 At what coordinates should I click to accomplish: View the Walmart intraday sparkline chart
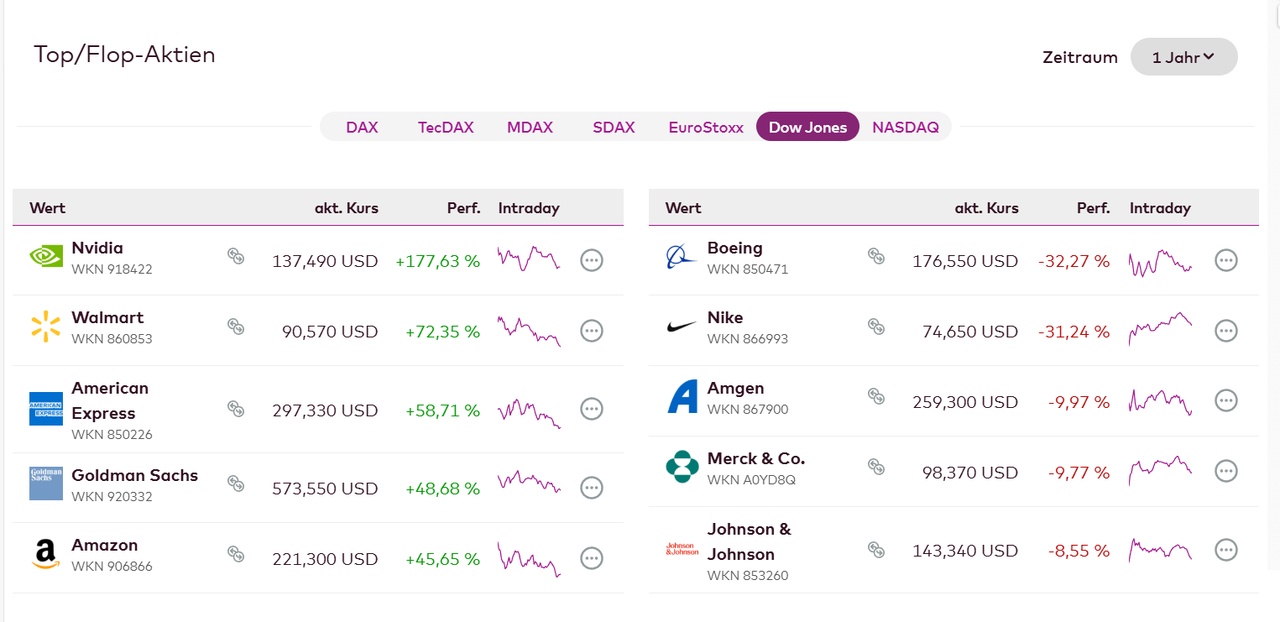pos(529,330)
